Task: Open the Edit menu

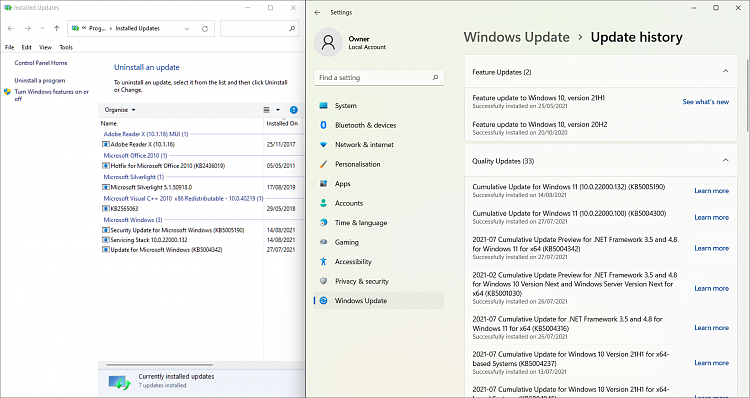Action: click(26, 47)
